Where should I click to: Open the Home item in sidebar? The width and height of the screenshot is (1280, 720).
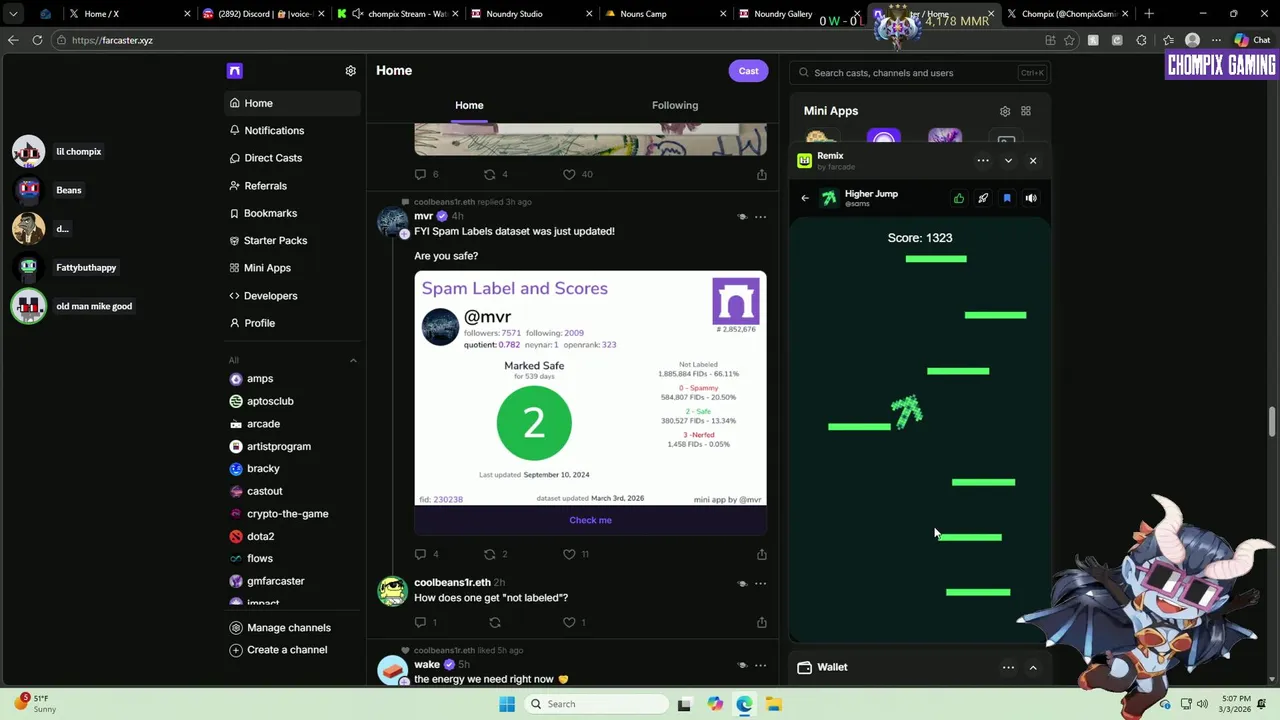click(x=292, y=103)
